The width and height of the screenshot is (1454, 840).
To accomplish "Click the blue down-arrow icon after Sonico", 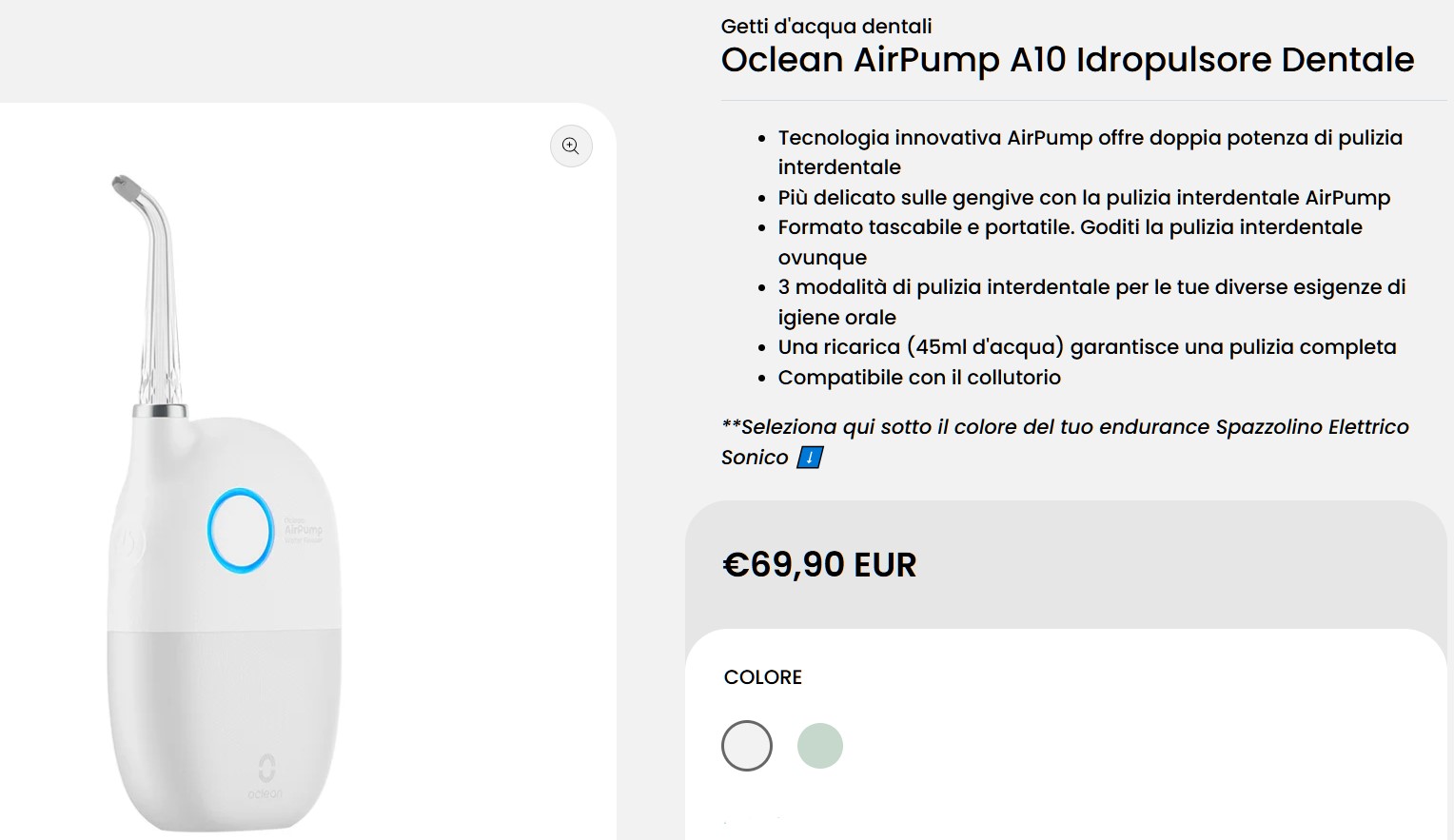I will 808,458.
